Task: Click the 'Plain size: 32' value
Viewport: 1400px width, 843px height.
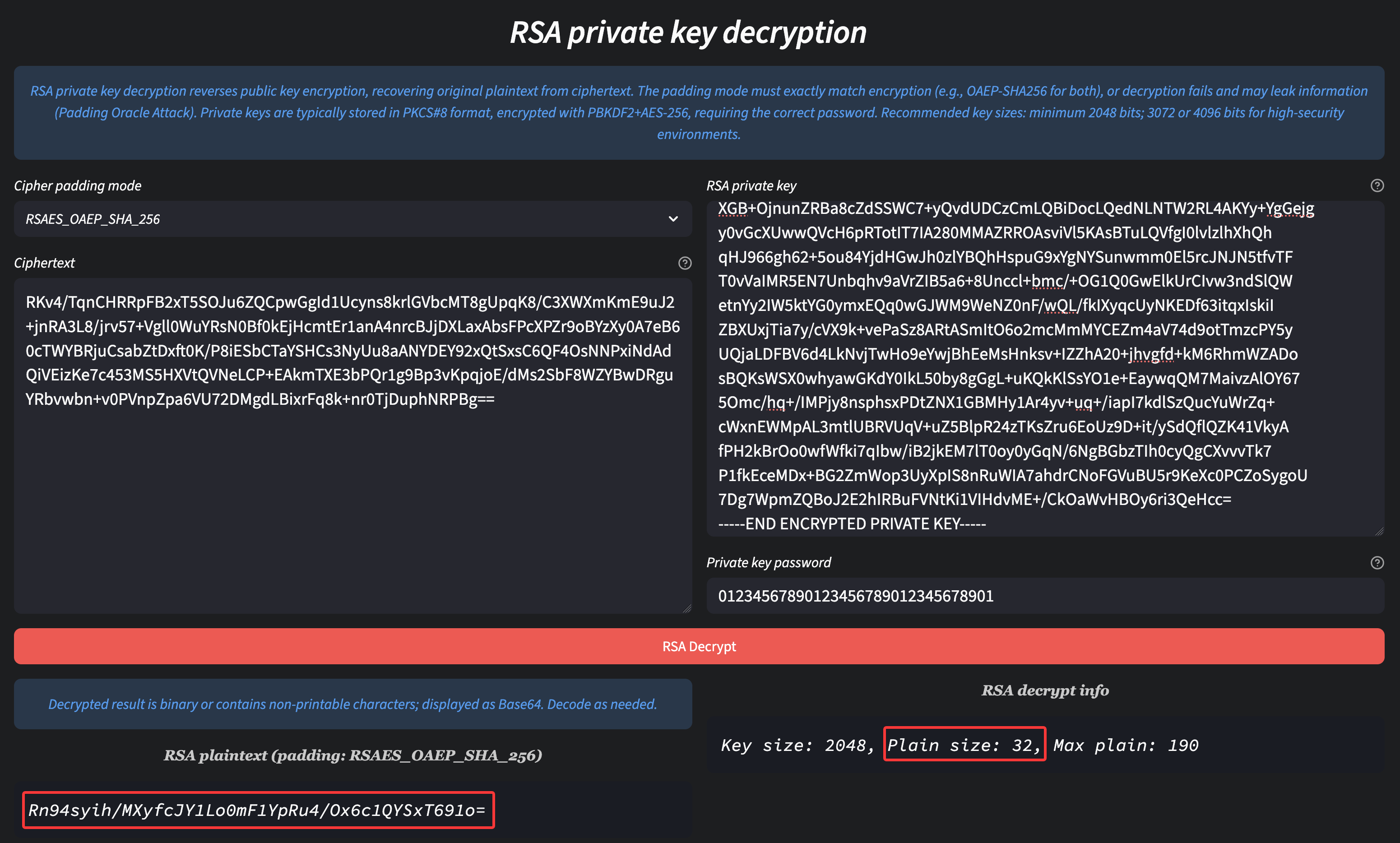Action: [x=964, y=745]
